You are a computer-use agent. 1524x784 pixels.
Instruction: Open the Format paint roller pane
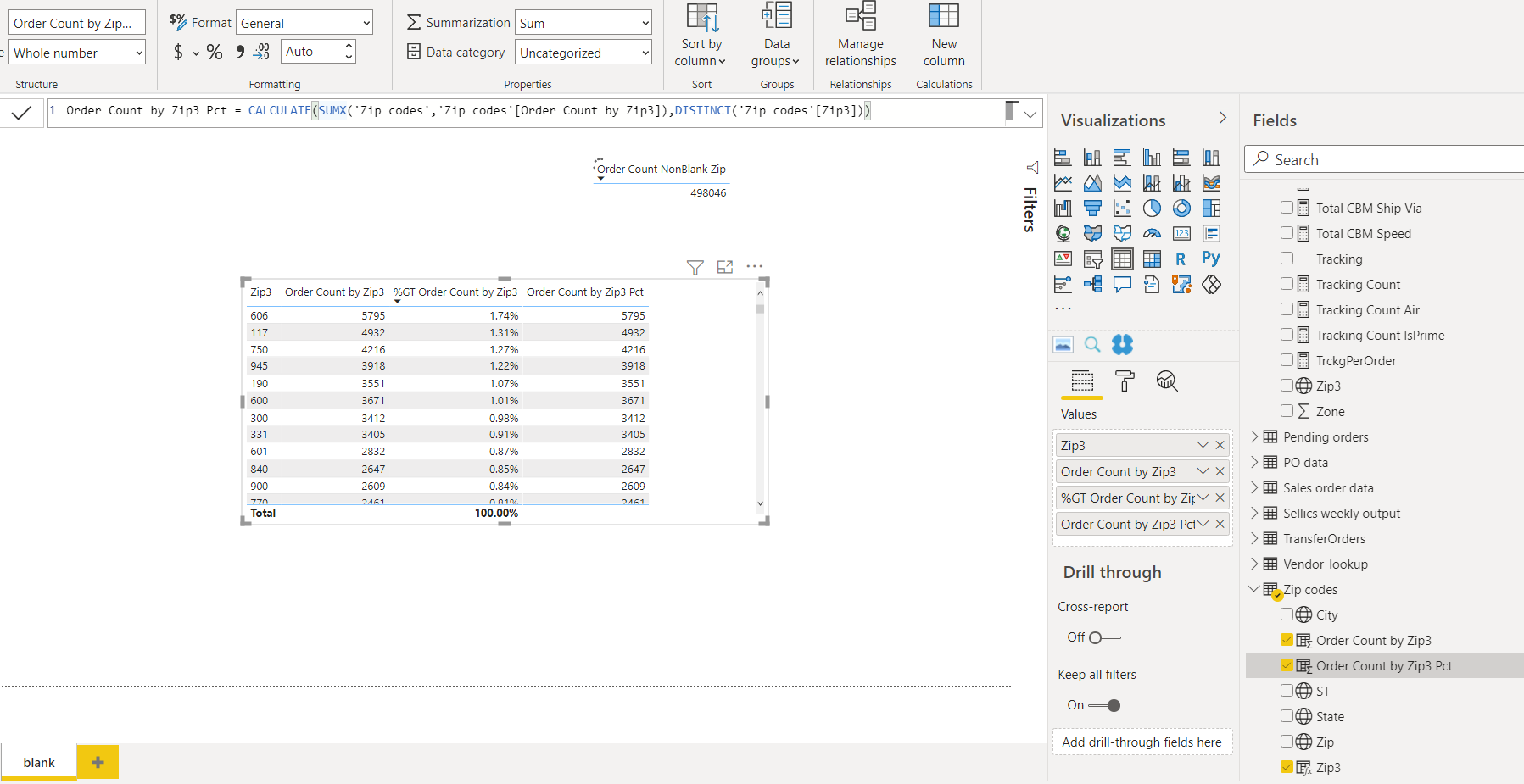click(x=1125, y=381)
